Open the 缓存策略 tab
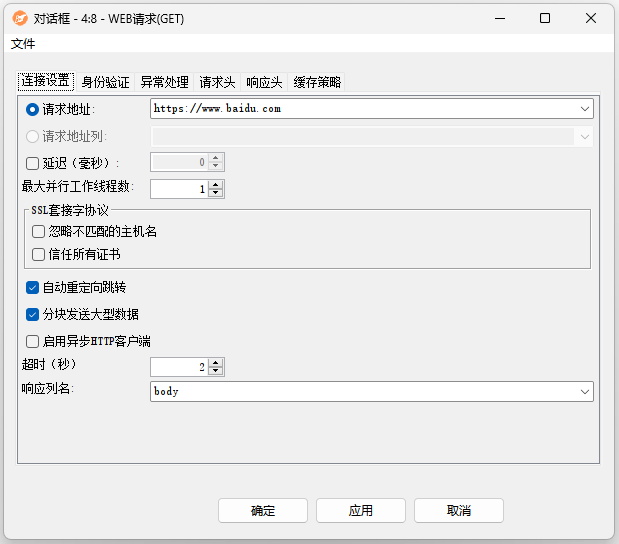 click(317, 82)
